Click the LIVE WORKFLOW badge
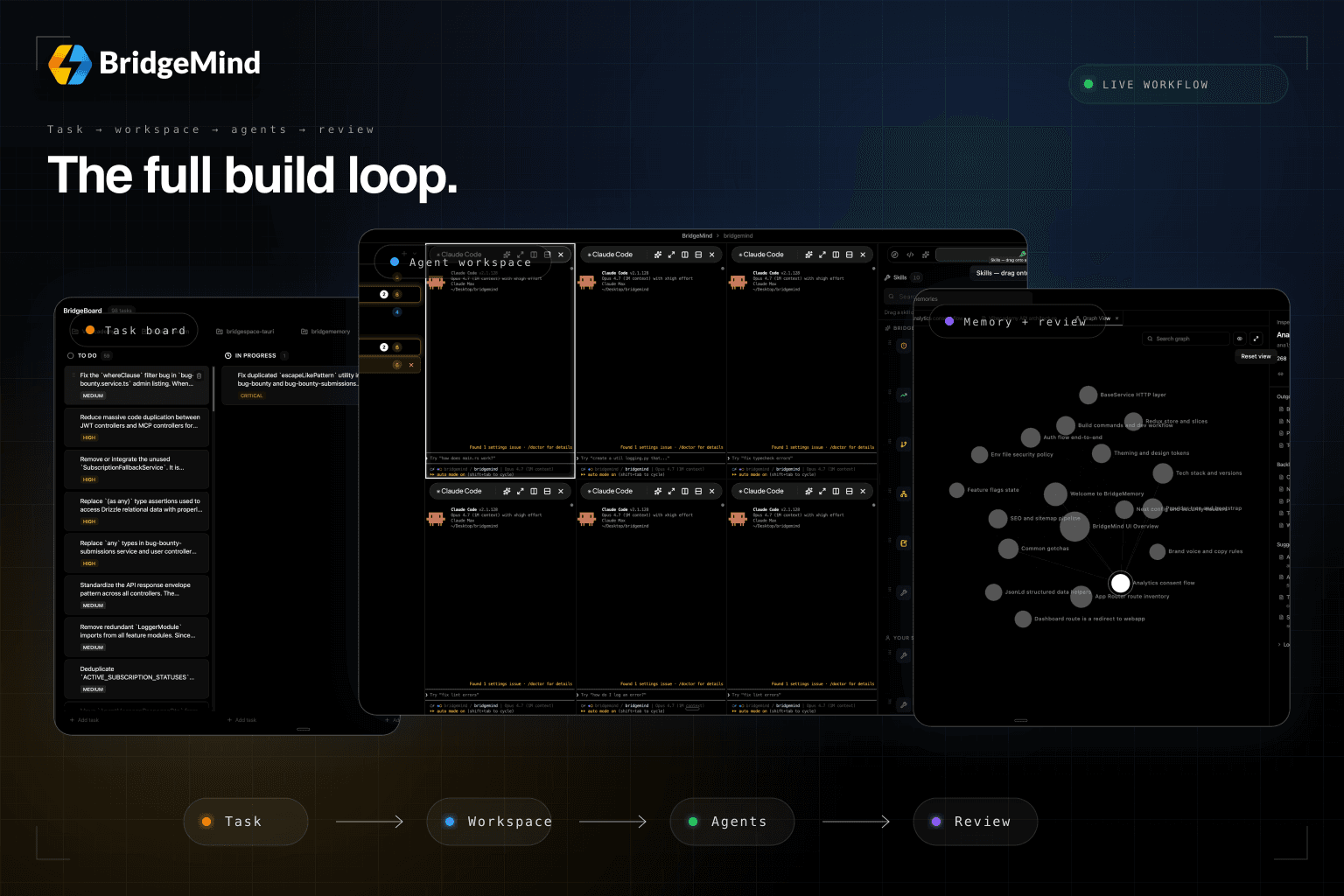 1179,85
